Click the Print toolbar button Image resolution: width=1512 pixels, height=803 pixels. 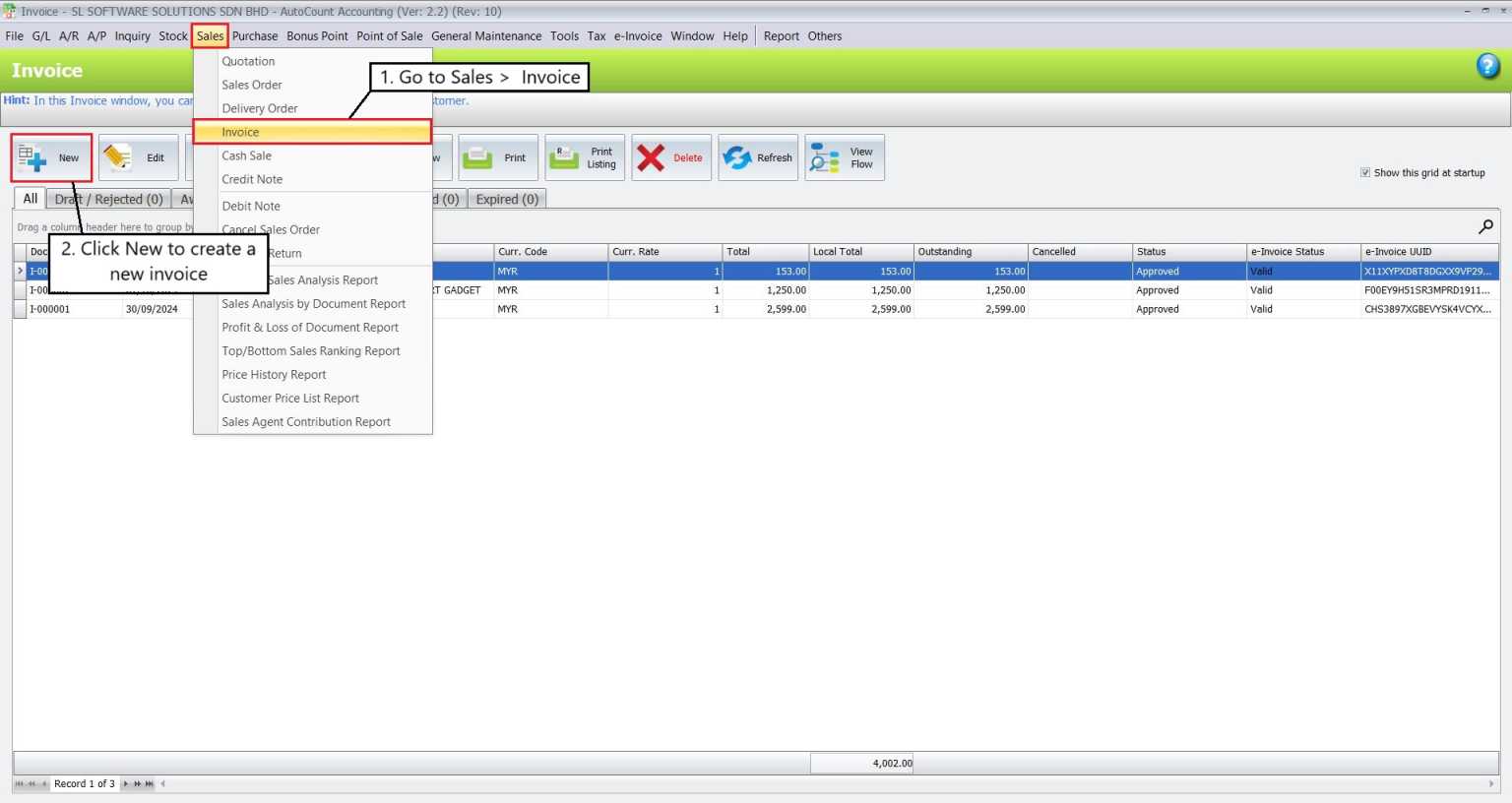(498, 157)
